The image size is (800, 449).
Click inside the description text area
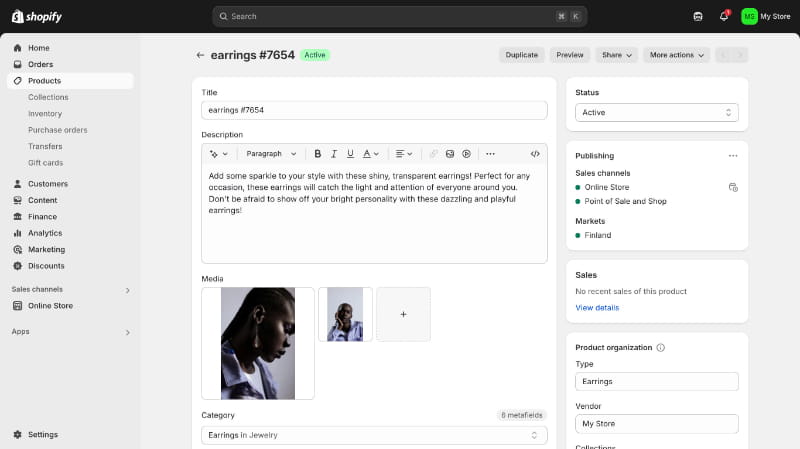[x=374, y=213]
